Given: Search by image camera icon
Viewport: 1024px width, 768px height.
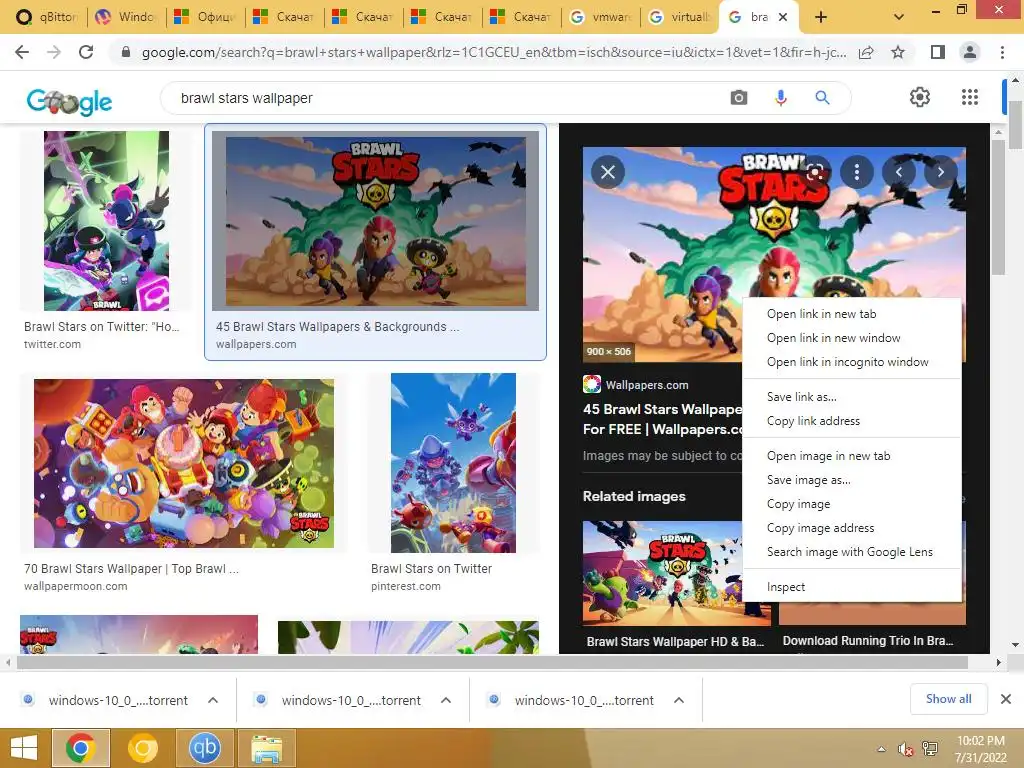Looking at the screenshot, I should (x=739, y=98).
